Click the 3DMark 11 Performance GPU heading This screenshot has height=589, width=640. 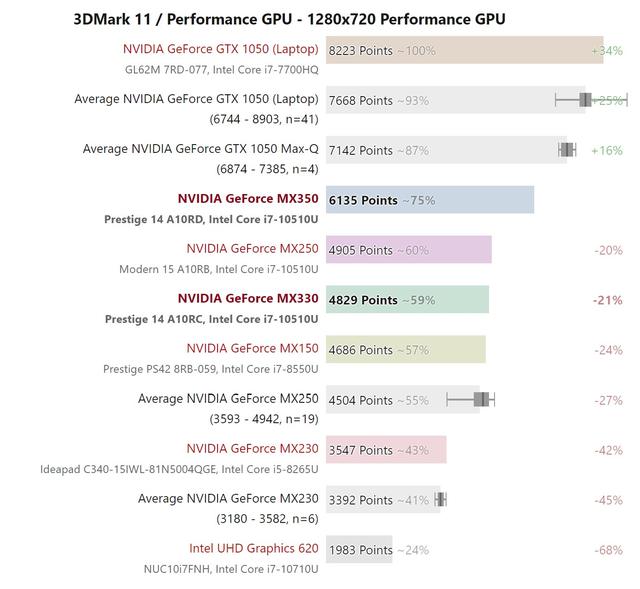[x=289, y=19]
